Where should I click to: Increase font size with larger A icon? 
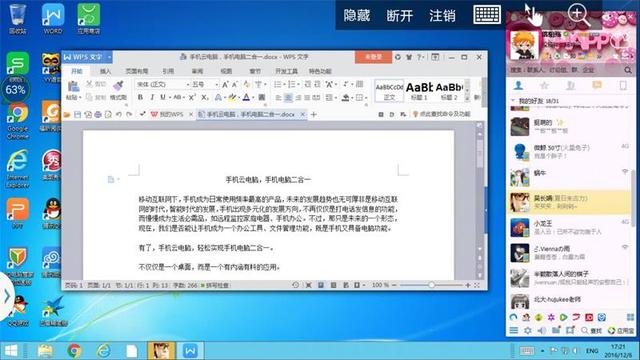[225, 84]
